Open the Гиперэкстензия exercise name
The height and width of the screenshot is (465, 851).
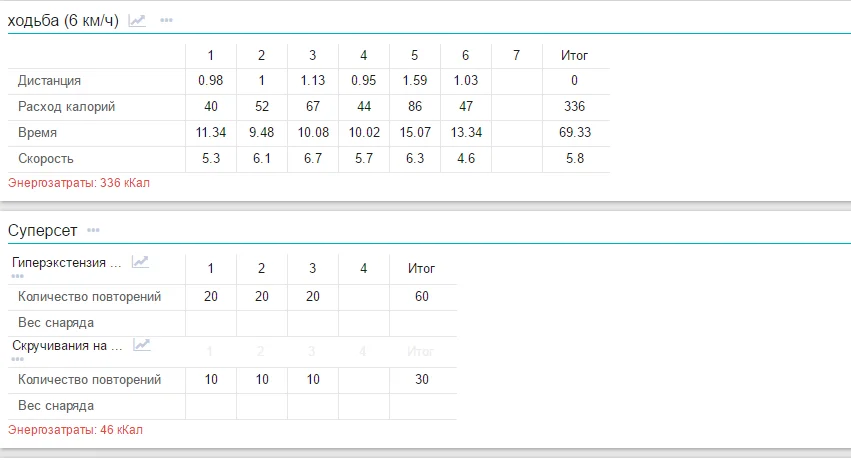tap(66, 263)
